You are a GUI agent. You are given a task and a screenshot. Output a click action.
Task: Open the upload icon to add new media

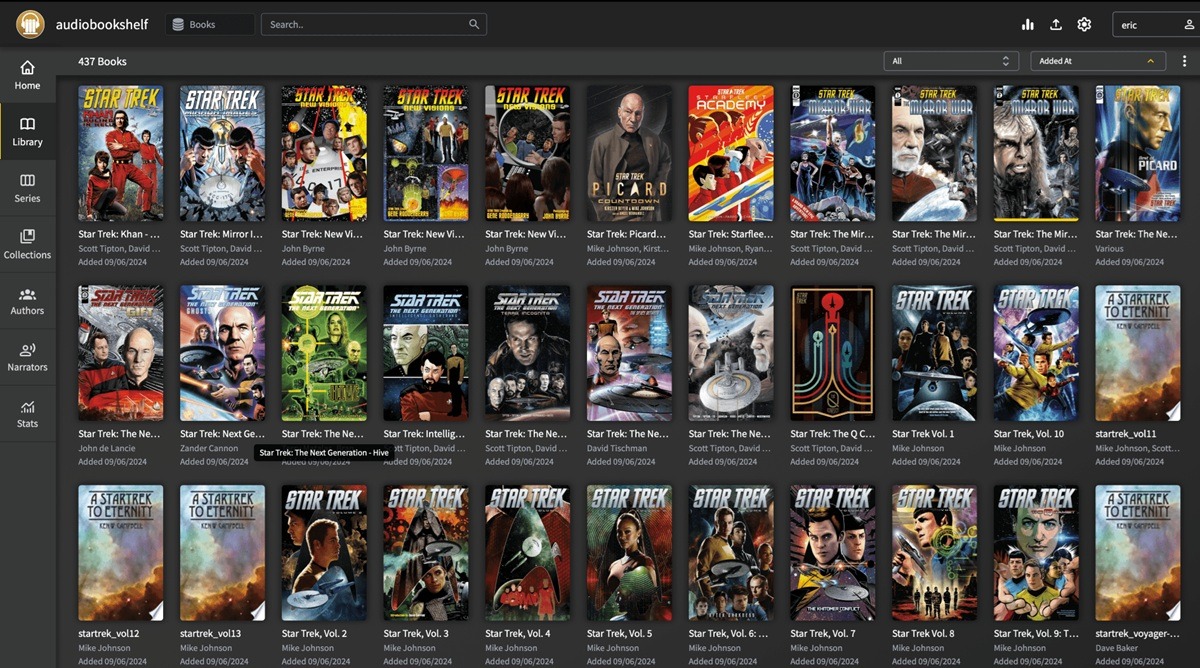coord(1056,24)
